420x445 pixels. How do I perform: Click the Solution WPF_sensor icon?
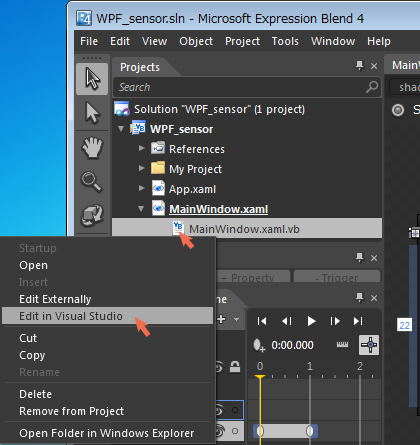coord(122,109)
